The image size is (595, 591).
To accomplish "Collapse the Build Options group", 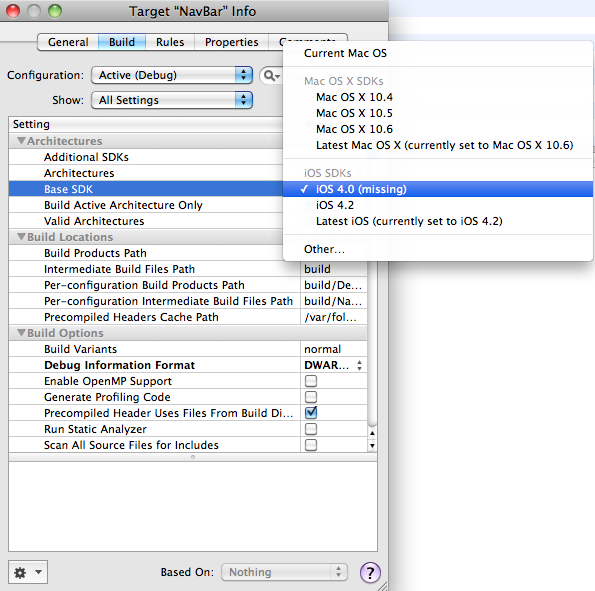I will (x=22, y=333).
